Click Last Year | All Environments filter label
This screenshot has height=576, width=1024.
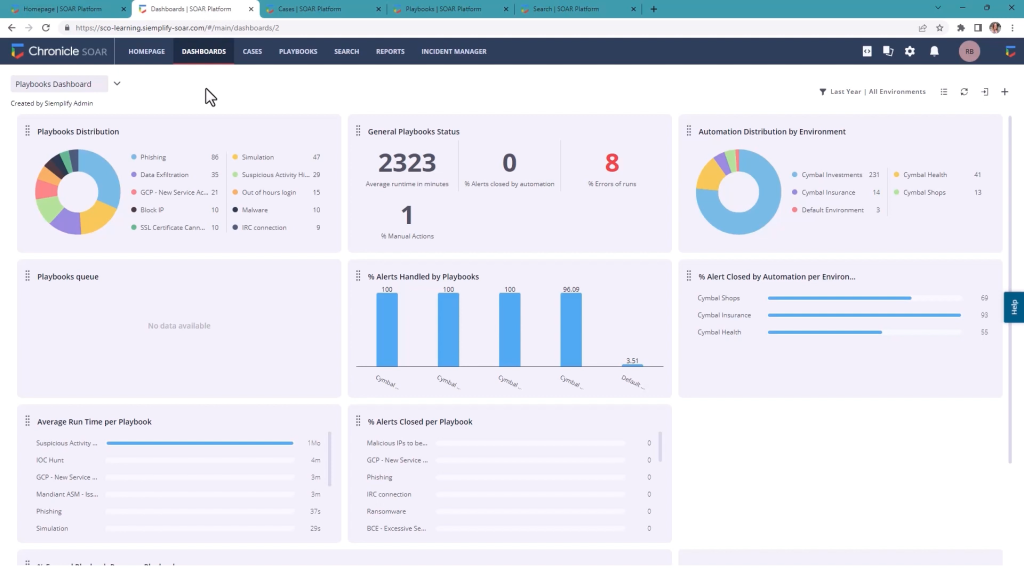click(x=878, y=92)
